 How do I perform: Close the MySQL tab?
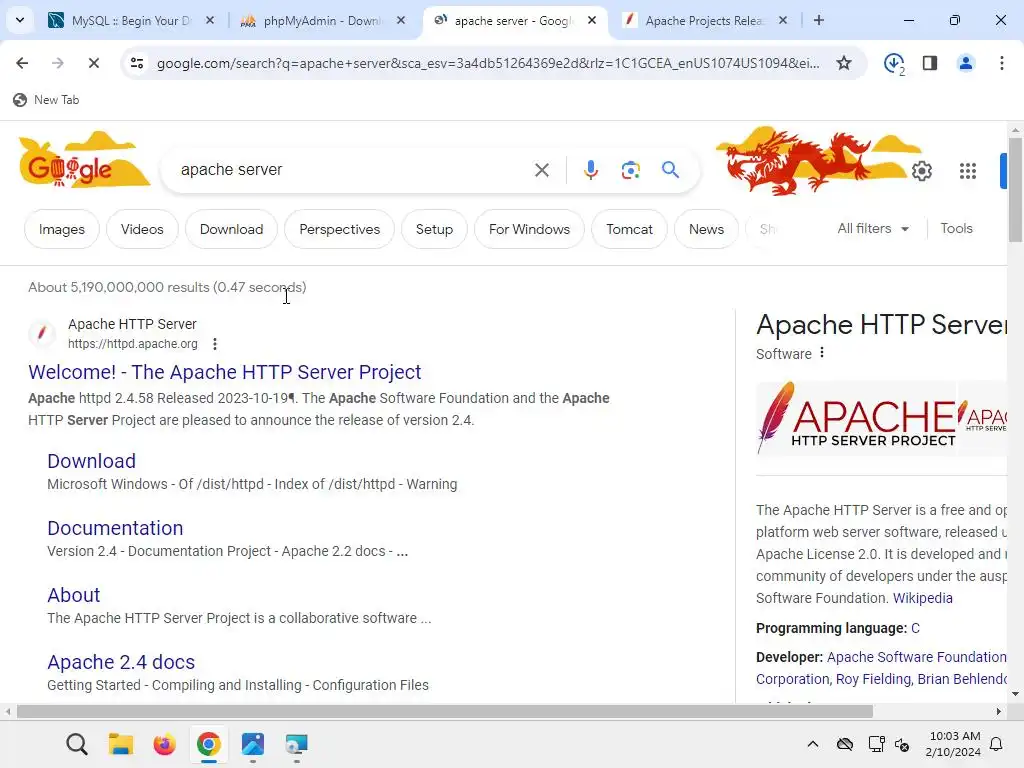[x=210, y=20]
